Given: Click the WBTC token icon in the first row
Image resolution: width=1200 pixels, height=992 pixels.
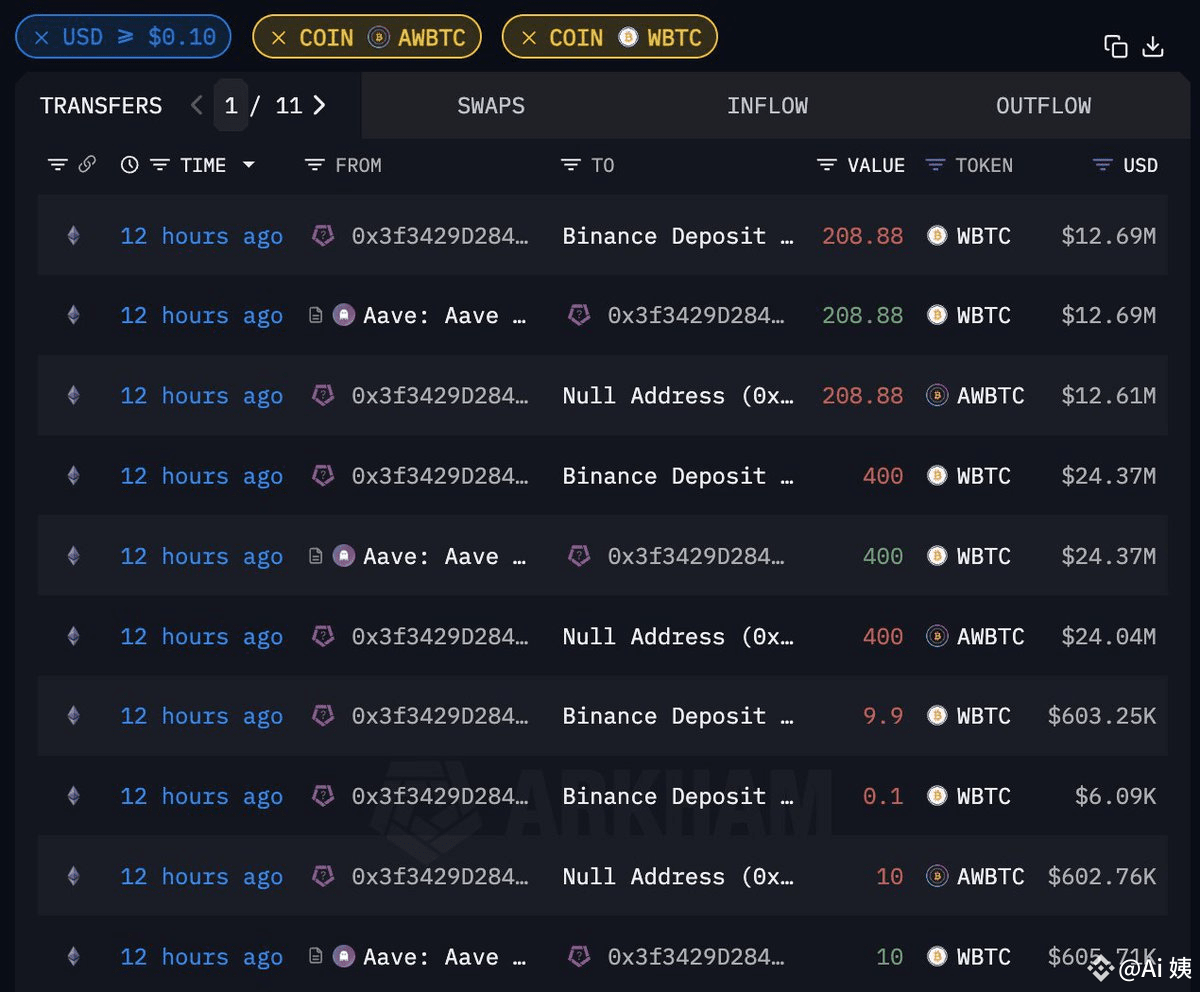Looking at the screenshot, I should point(937,236).
